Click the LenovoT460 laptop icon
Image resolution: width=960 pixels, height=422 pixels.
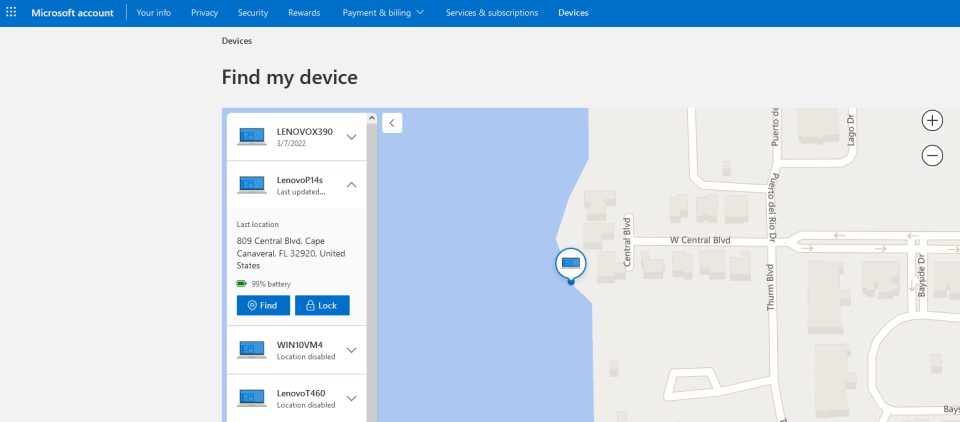(252, 398)
